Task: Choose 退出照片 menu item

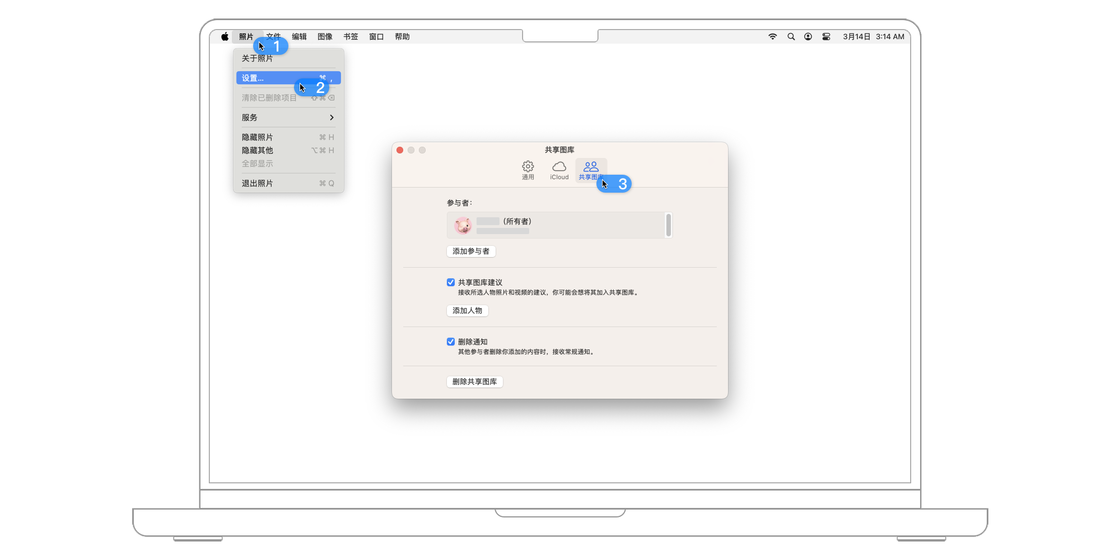Action: [289, 184]
